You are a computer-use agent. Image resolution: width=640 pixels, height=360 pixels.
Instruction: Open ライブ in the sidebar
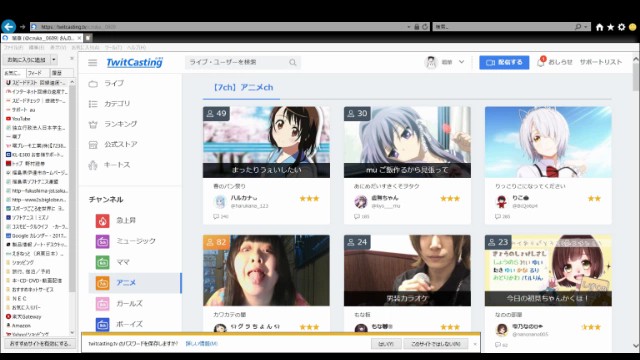click(x=114, y=83)
